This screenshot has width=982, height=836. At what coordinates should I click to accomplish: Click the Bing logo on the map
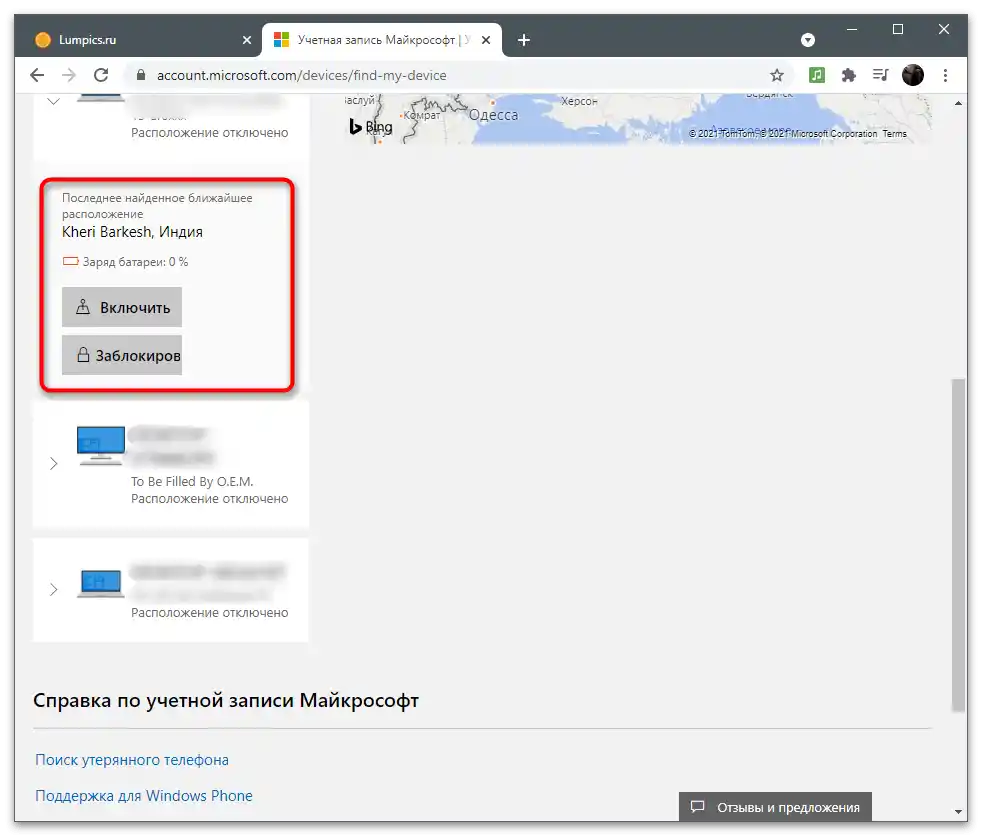(371, 127)
